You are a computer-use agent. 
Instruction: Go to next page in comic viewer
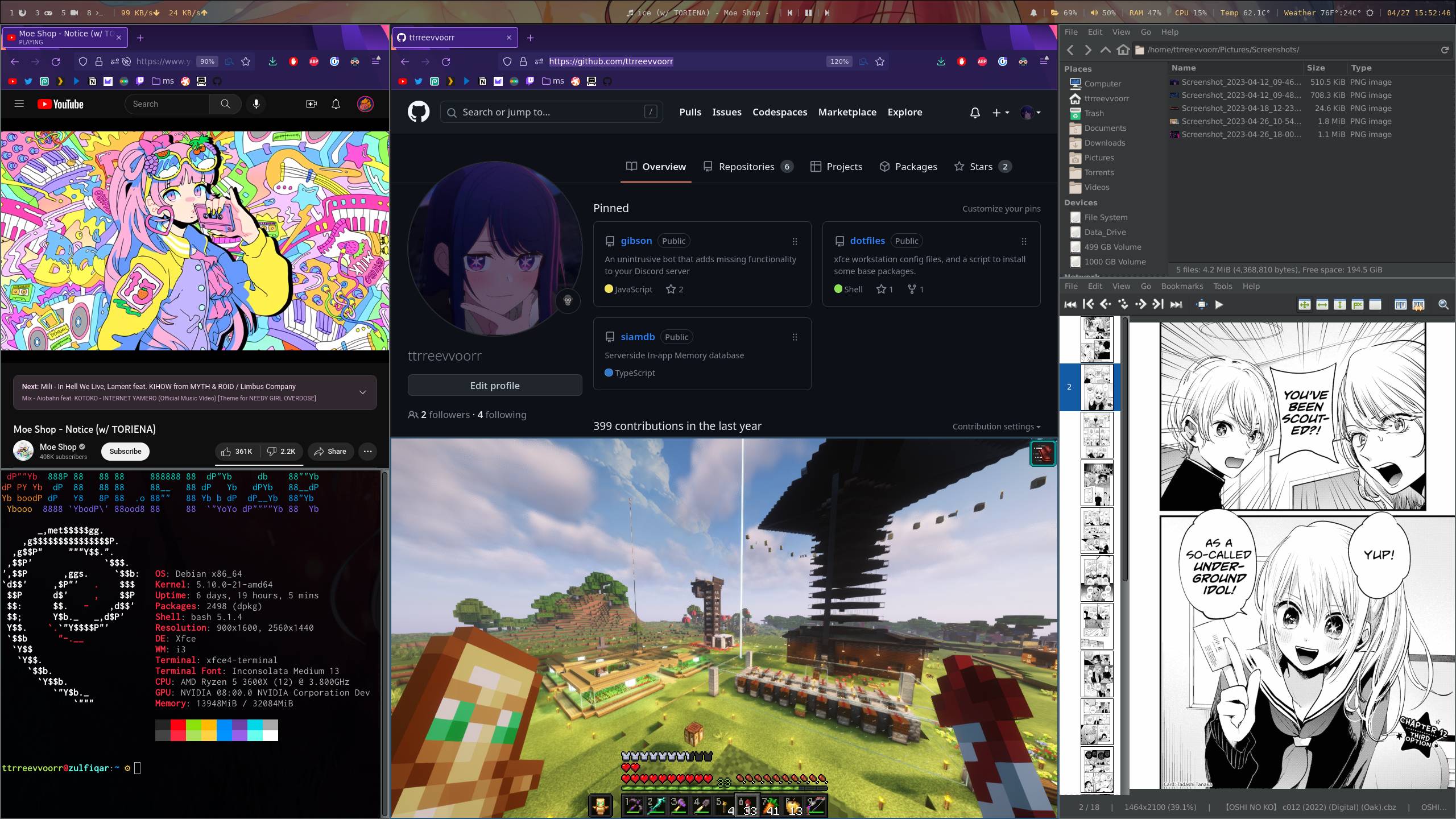(x=1140, y=305)
